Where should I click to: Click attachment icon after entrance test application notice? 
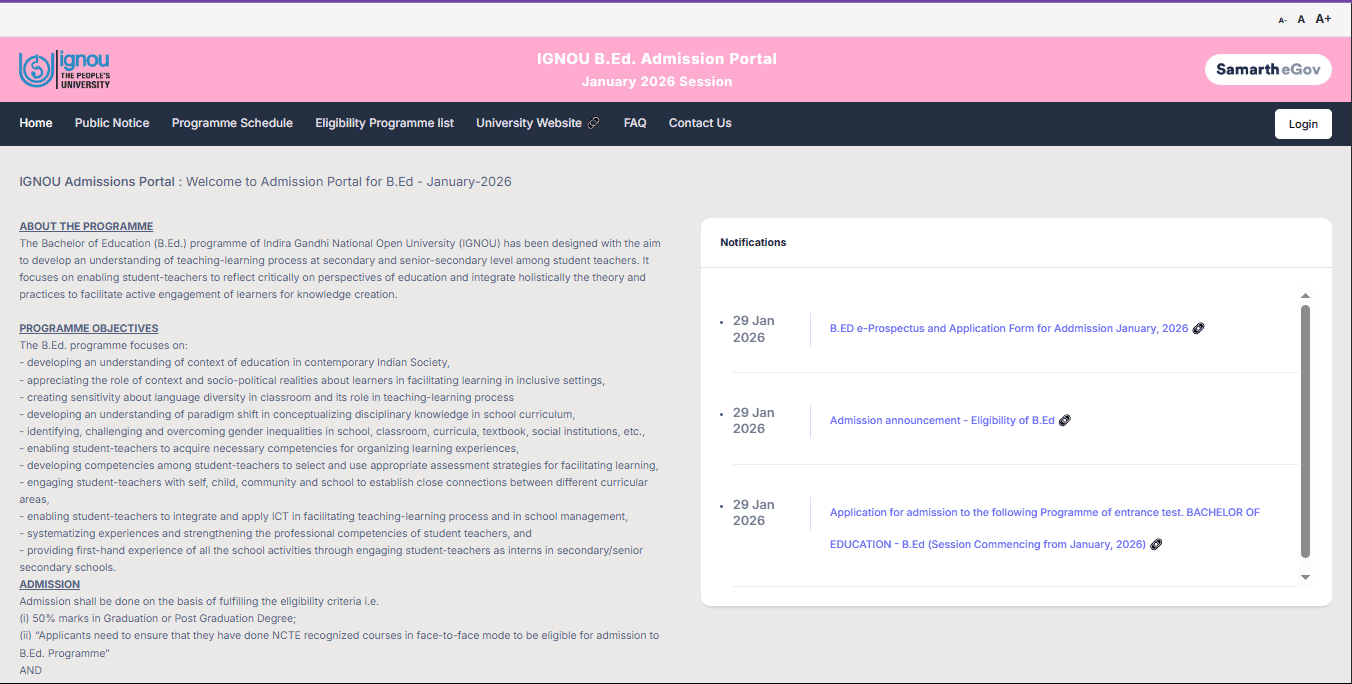coord(1156,544)
